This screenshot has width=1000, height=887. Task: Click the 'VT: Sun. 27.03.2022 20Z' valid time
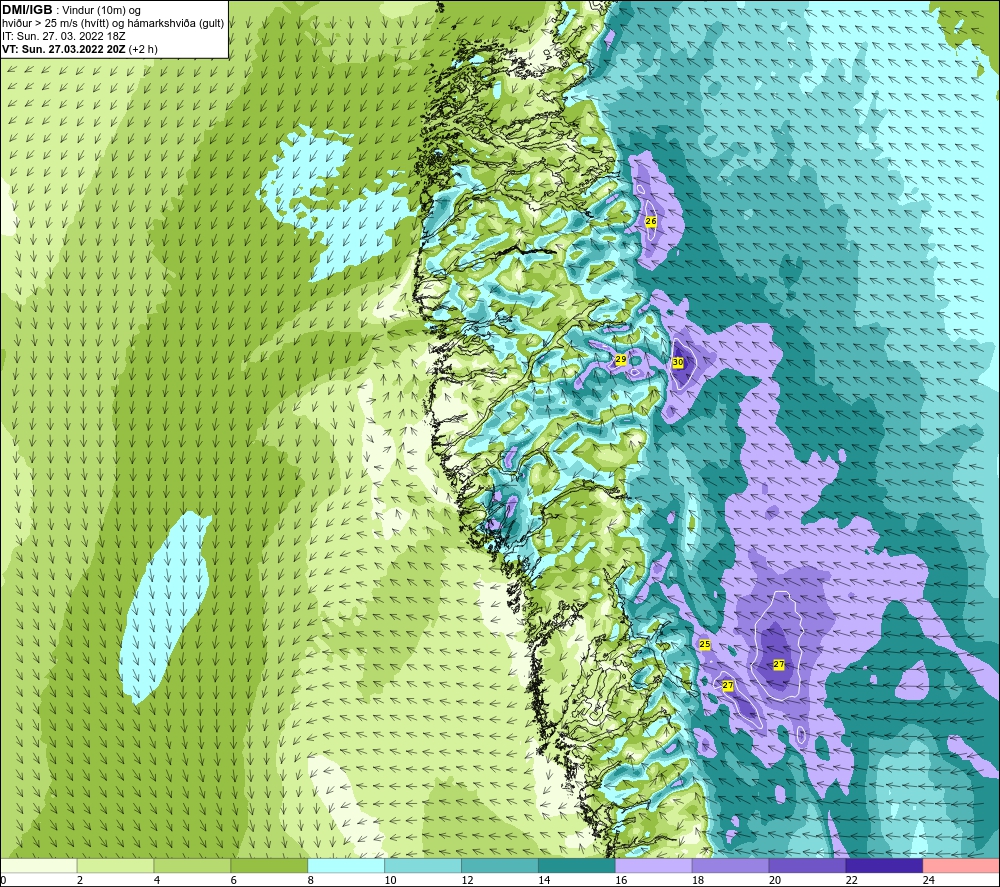coord(64,49)
